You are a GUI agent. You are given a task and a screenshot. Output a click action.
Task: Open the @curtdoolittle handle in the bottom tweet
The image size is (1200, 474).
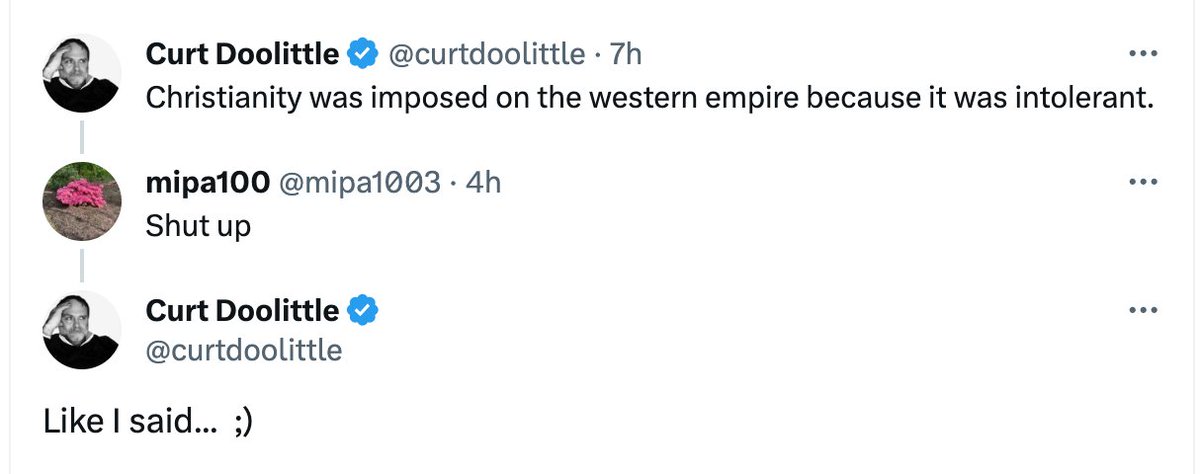click(x=244, y=350)
